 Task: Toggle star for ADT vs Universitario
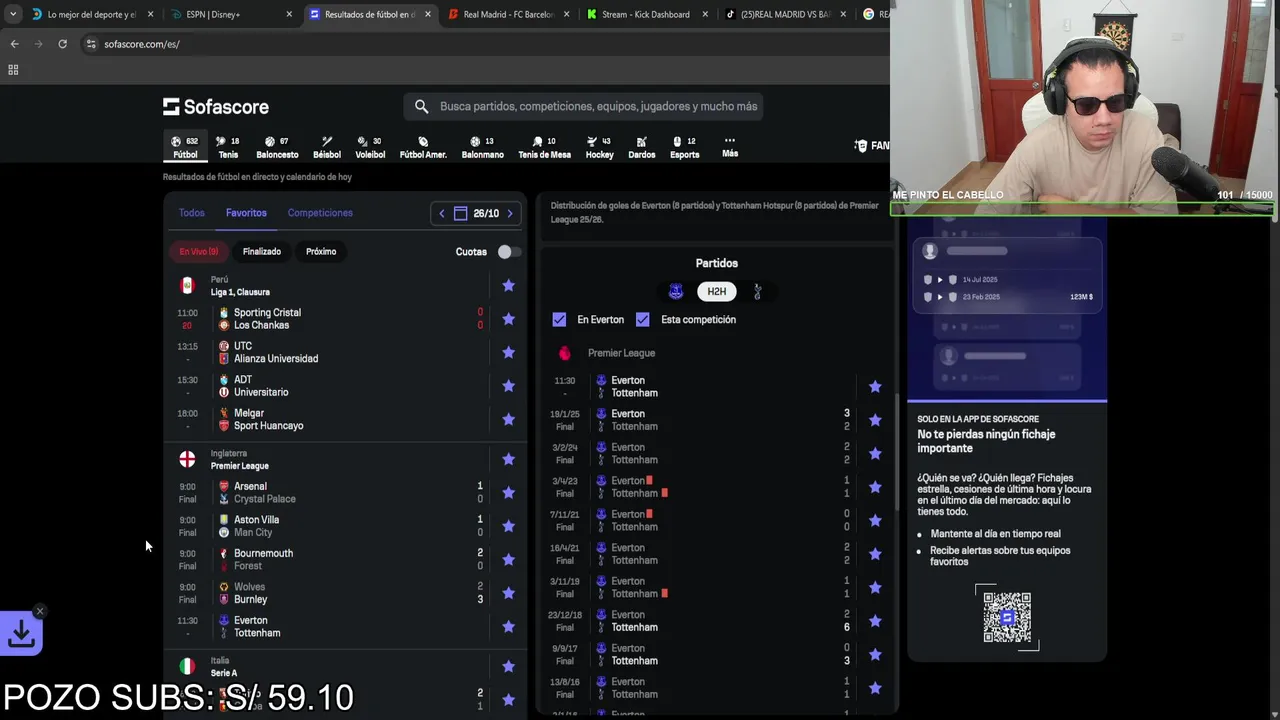click(x=508, y=386)
